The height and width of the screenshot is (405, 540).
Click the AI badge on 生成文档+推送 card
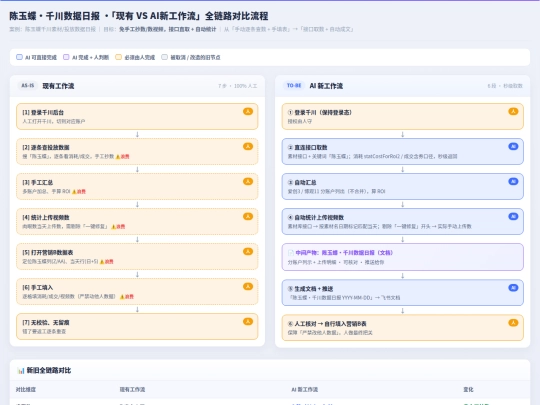point(513,288)
